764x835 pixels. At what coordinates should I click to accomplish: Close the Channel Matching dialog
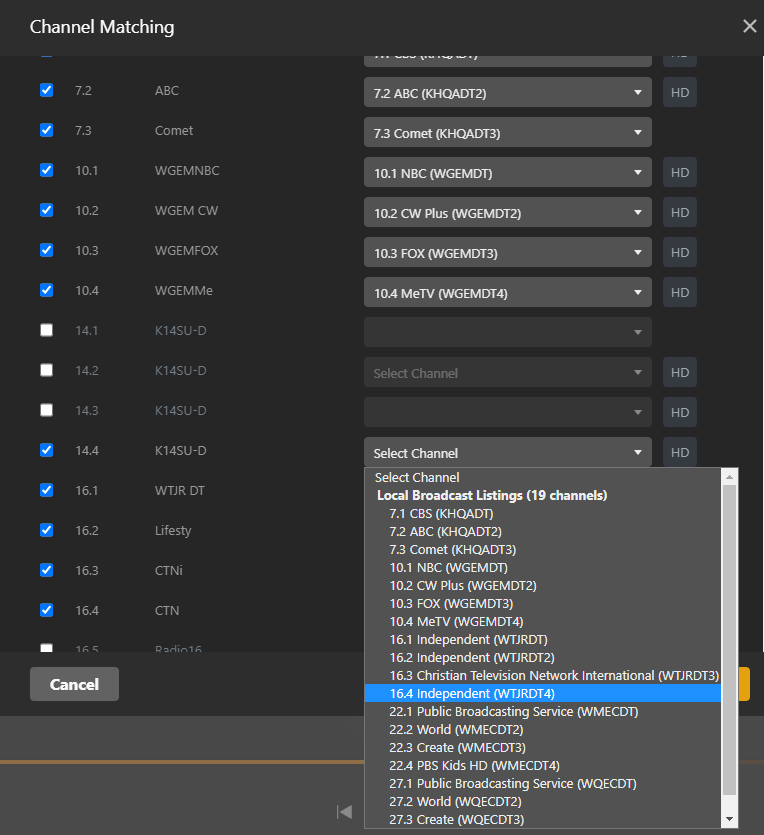750,26
